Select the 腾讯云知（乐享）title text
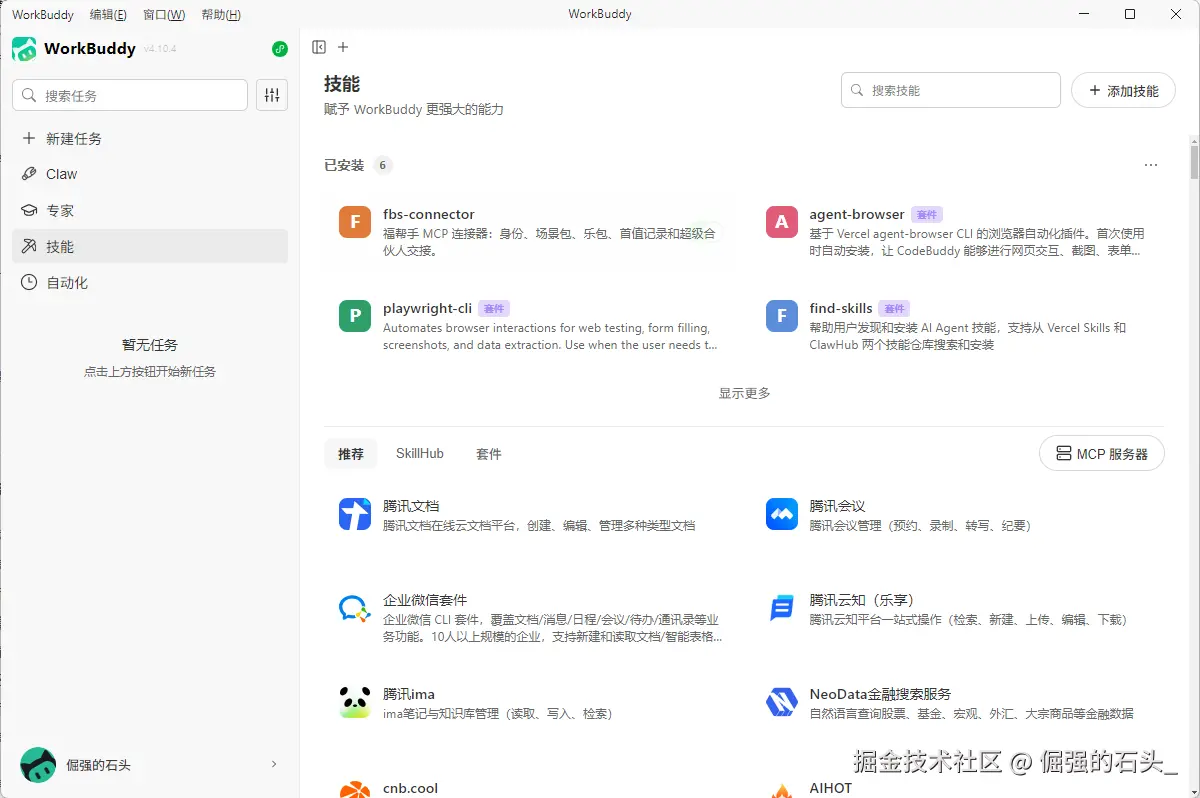Image resolution: width=1200 pixels, height=798 pixels. (862, 600)
